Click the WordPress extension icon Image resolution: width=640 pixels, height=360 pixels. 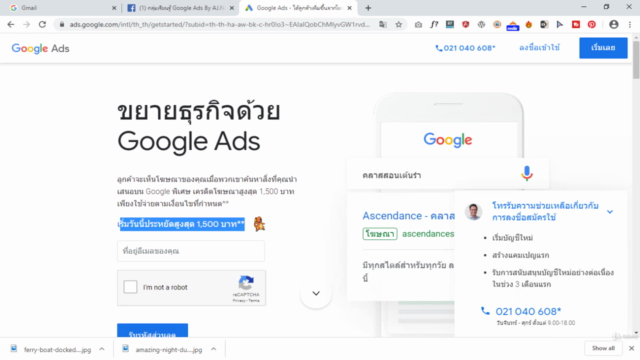[481, 24]
